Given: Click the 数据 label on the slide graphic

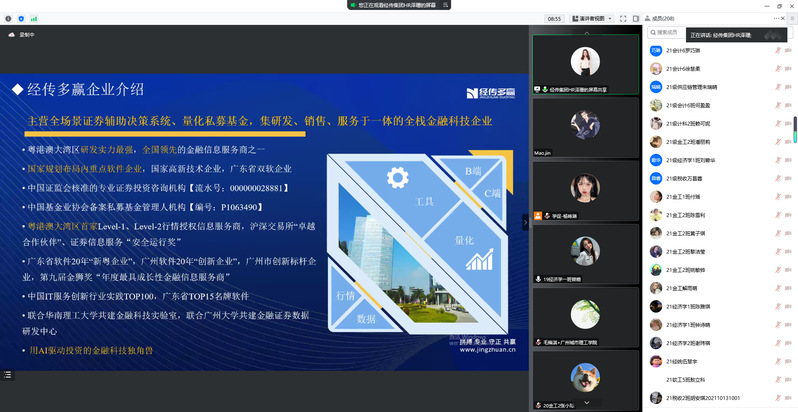Looking at the screenshot, I should 366,319.
